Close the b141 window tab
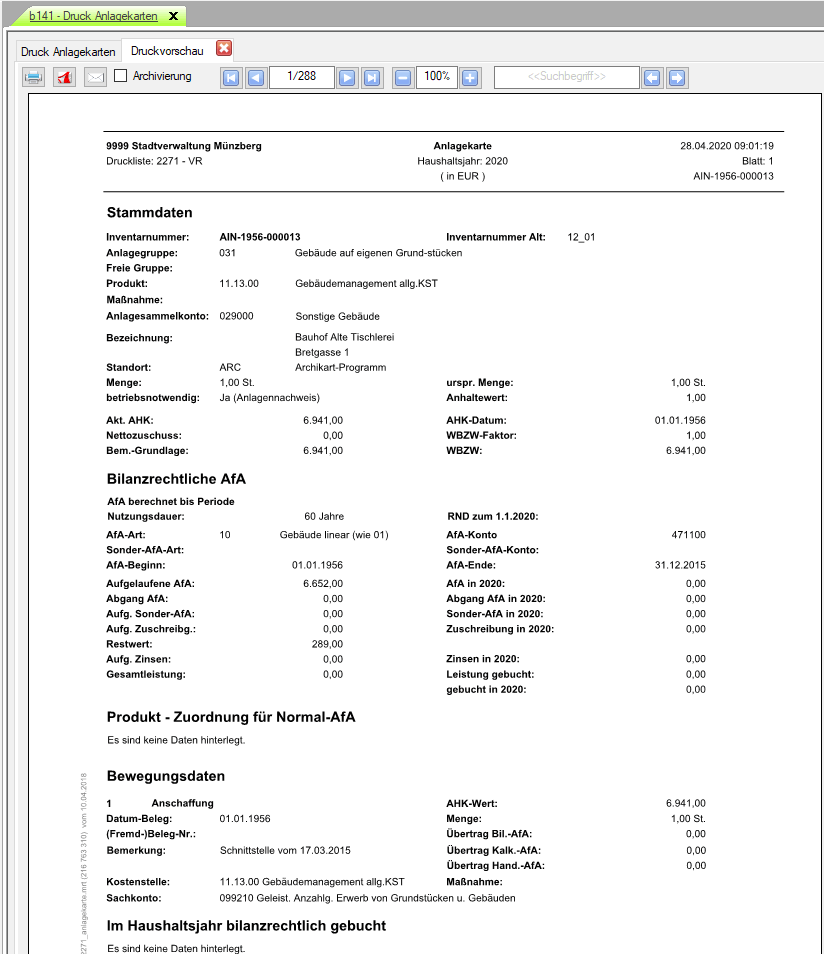Screen dimensions: 824x954 coord(173,16)
